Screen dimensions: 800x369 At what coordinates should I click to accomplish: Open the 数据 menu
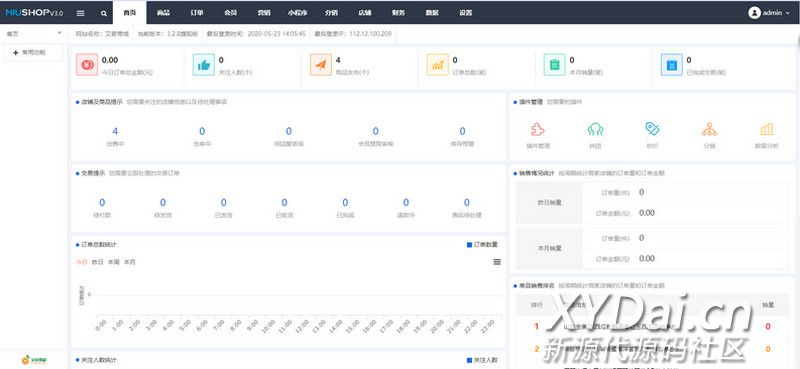coord(432,13)
